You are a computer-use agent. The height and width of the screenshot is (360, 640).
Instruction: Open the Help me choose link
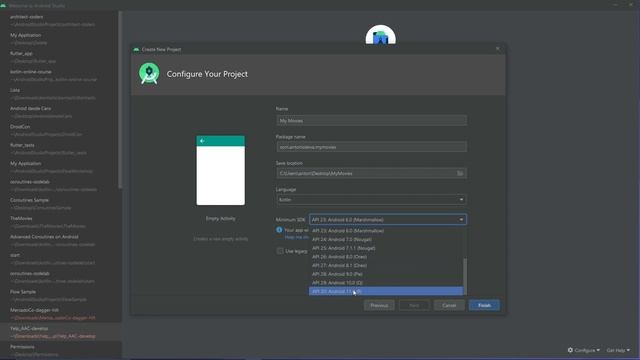click(x=297, y=237)
